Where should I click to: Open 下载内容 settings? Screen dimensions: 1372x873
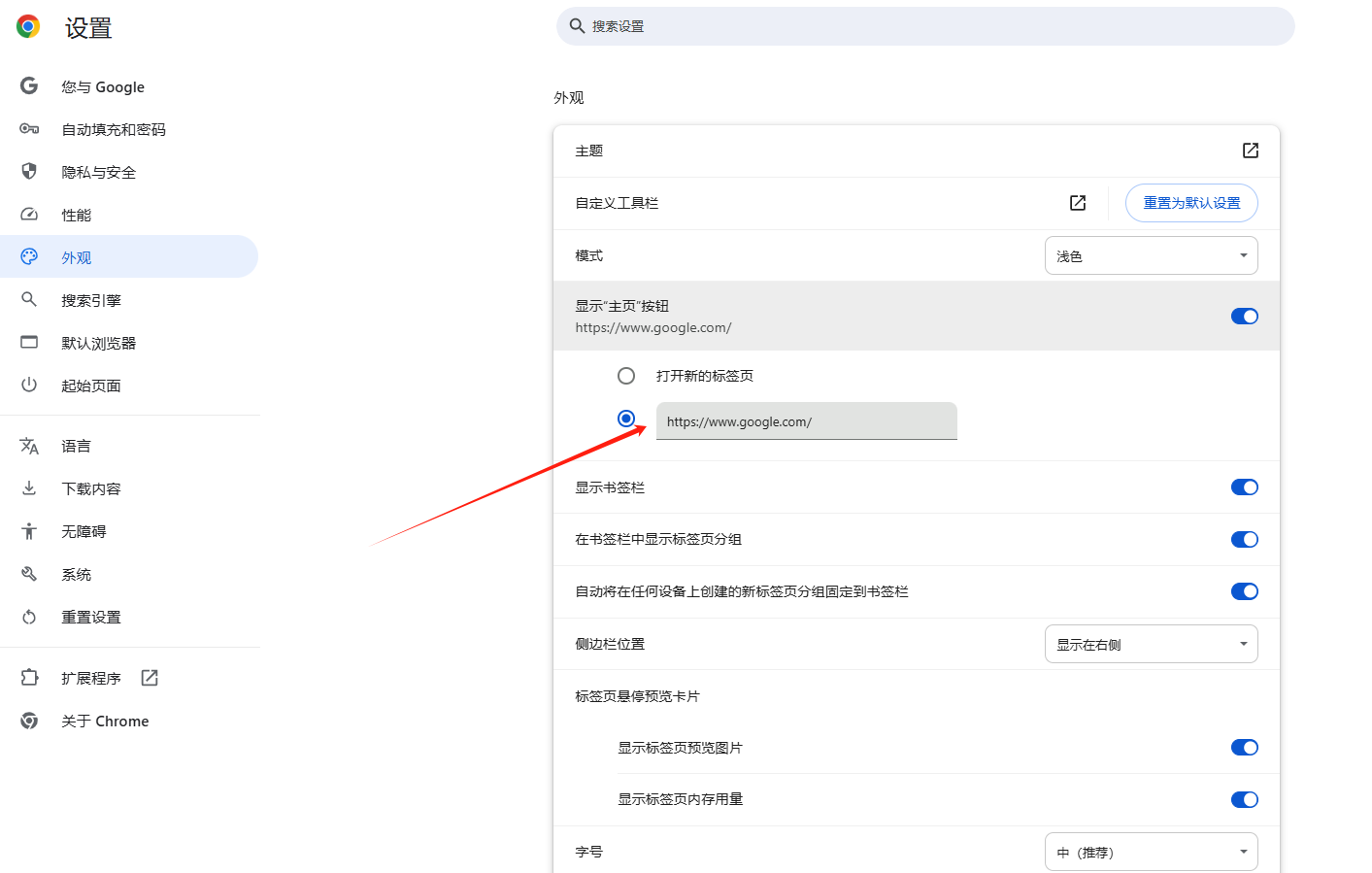pos(91,488)
